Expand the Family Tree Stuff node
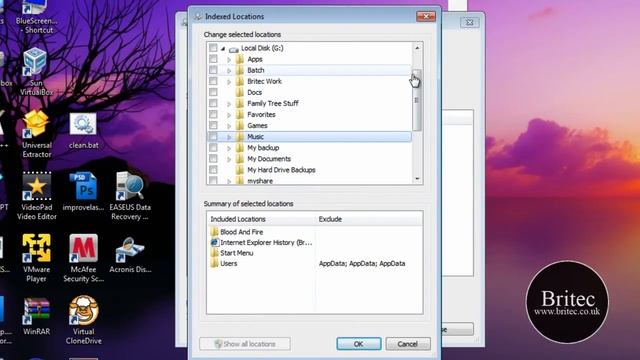 [x=229, y=104]
